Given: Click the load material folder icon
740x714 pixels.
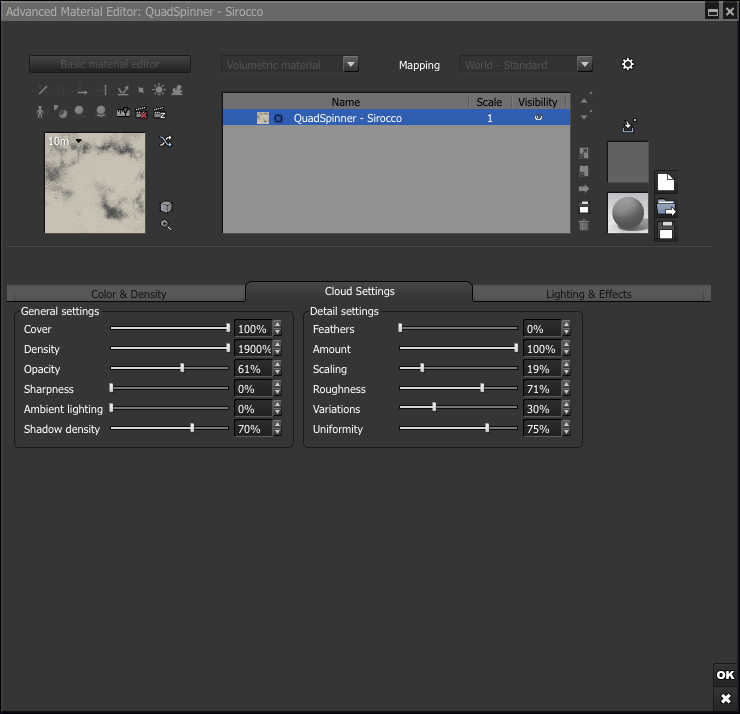Looking at the screenshot, I should coord(666,207).
